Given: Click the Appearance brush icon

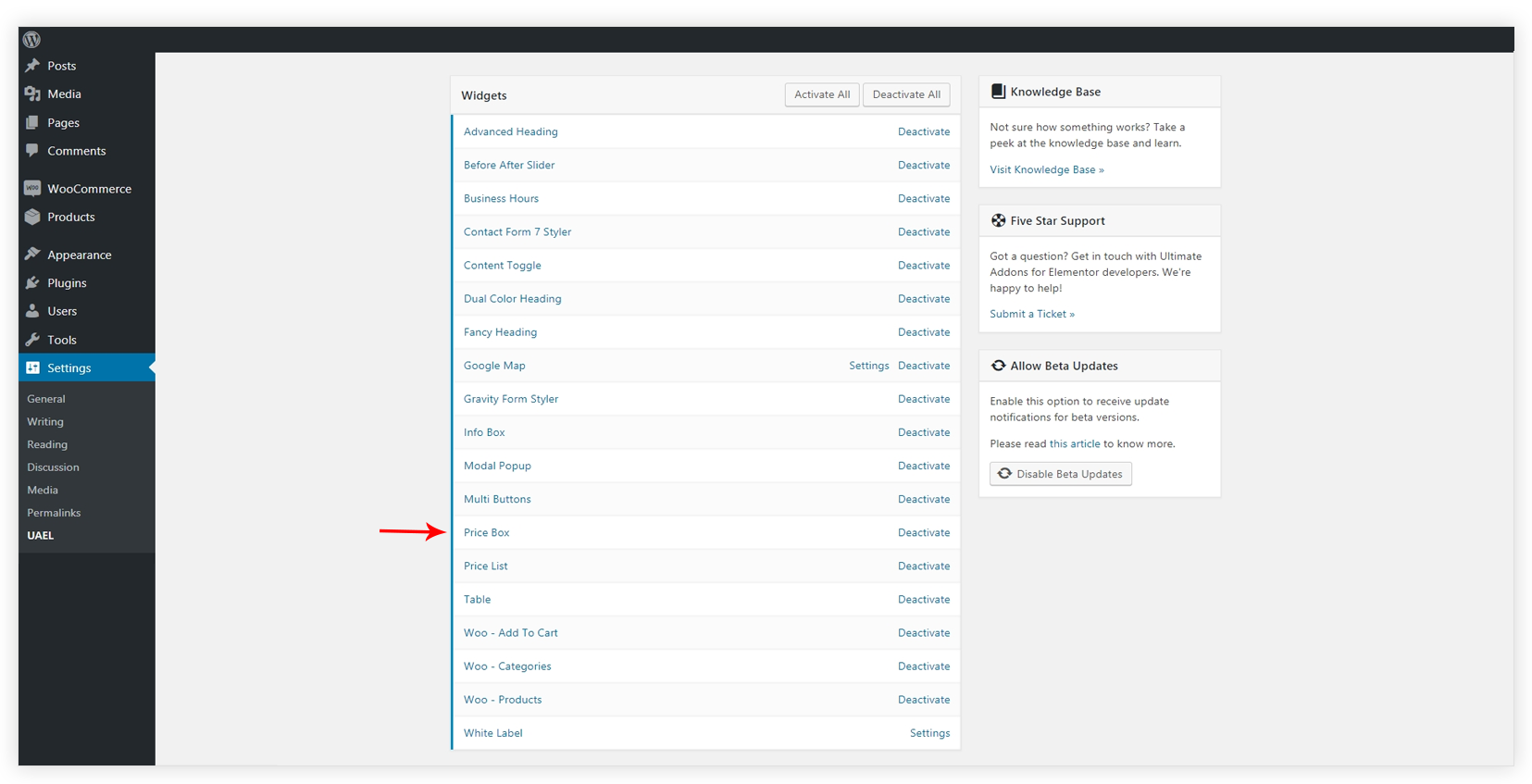Looking at the screenshot, I should (32, 254).
